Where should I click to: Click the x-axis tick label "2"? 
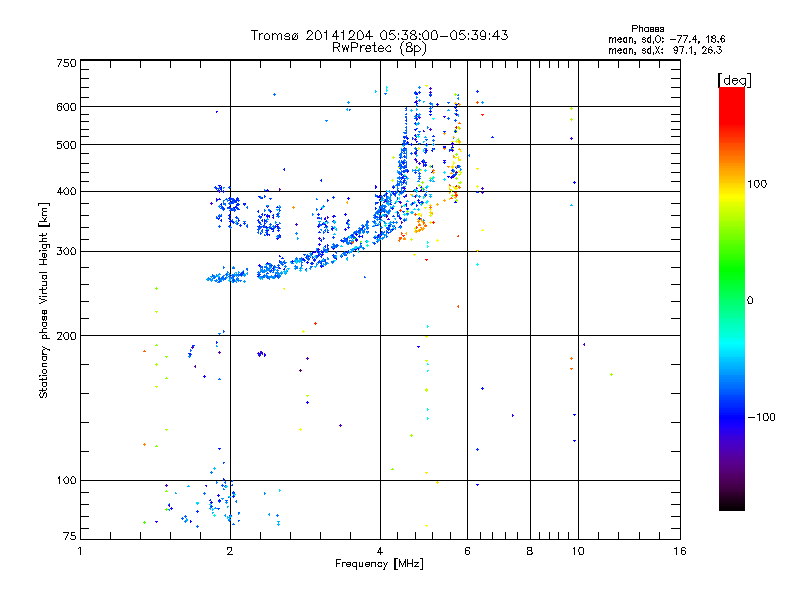coord(230,551)
